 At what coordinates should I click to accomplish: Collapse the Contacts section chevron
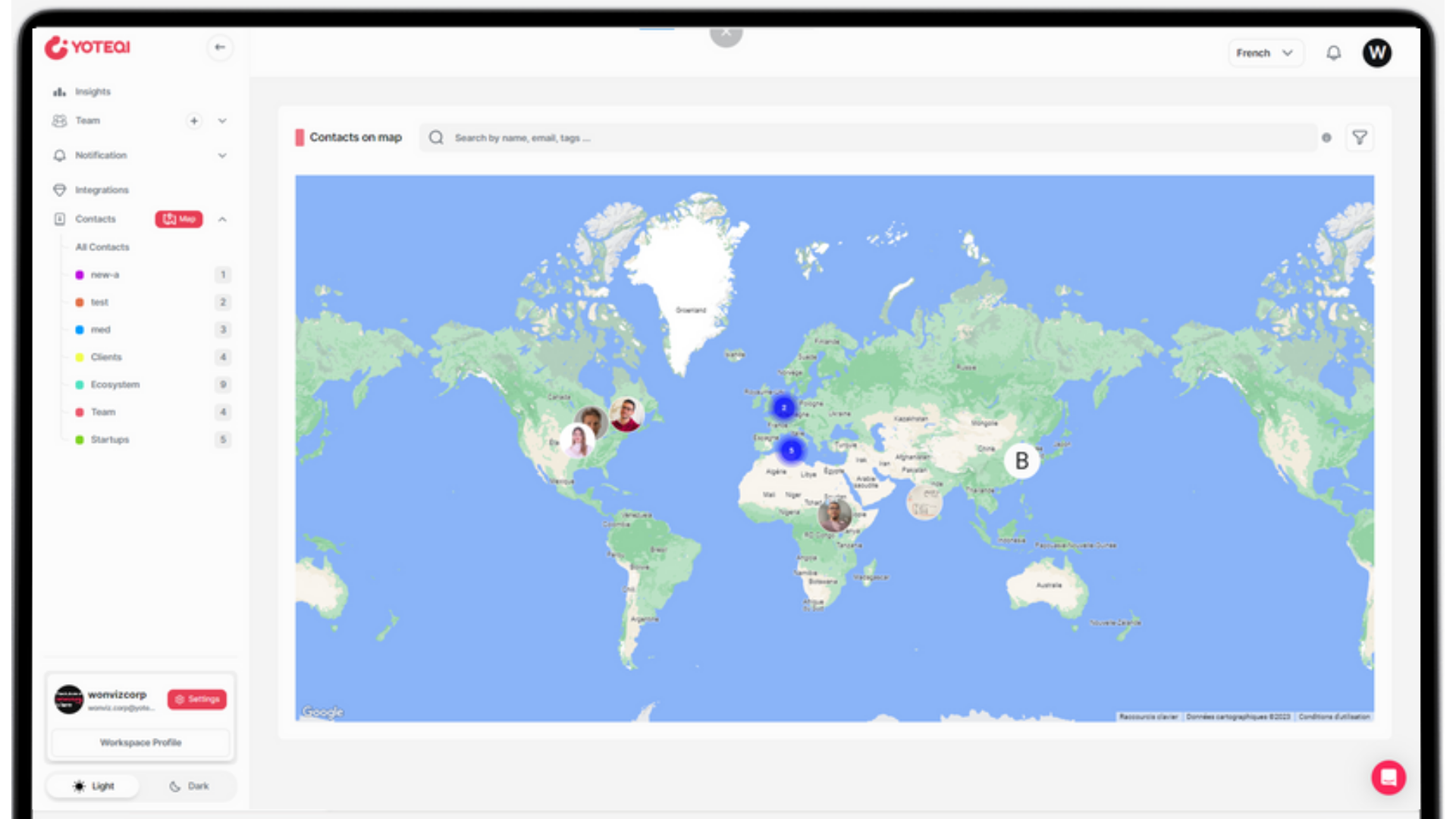click(222, 219)
